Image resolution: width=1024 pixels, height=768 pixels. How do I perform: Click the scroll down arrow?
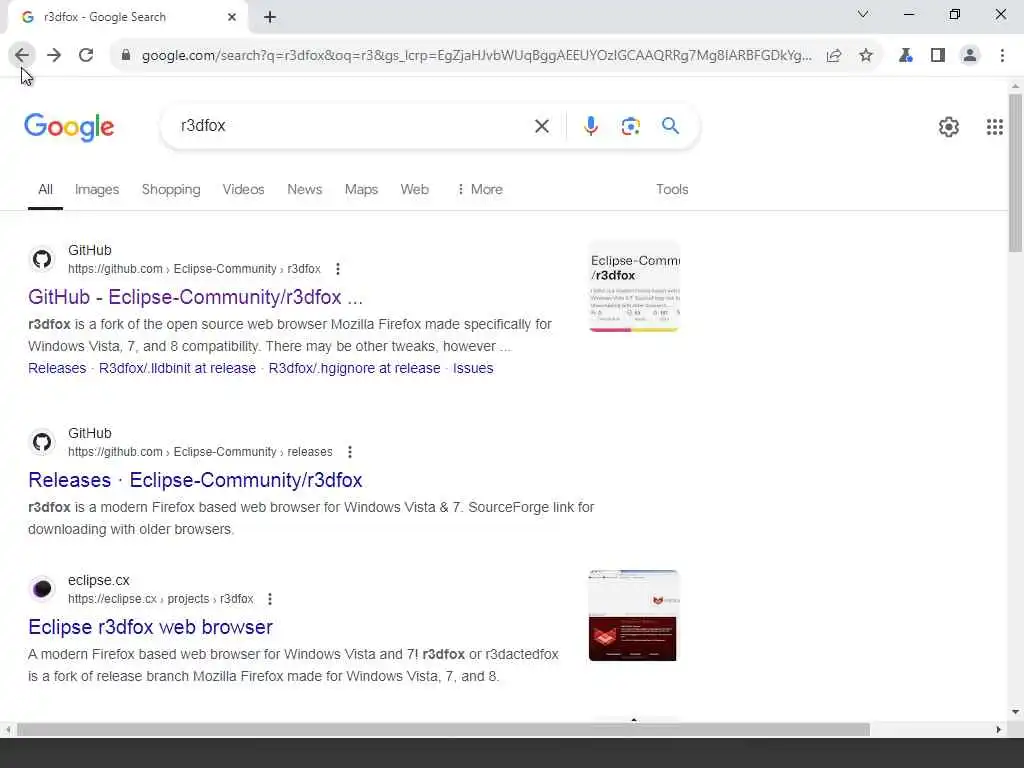point(1015,712)
